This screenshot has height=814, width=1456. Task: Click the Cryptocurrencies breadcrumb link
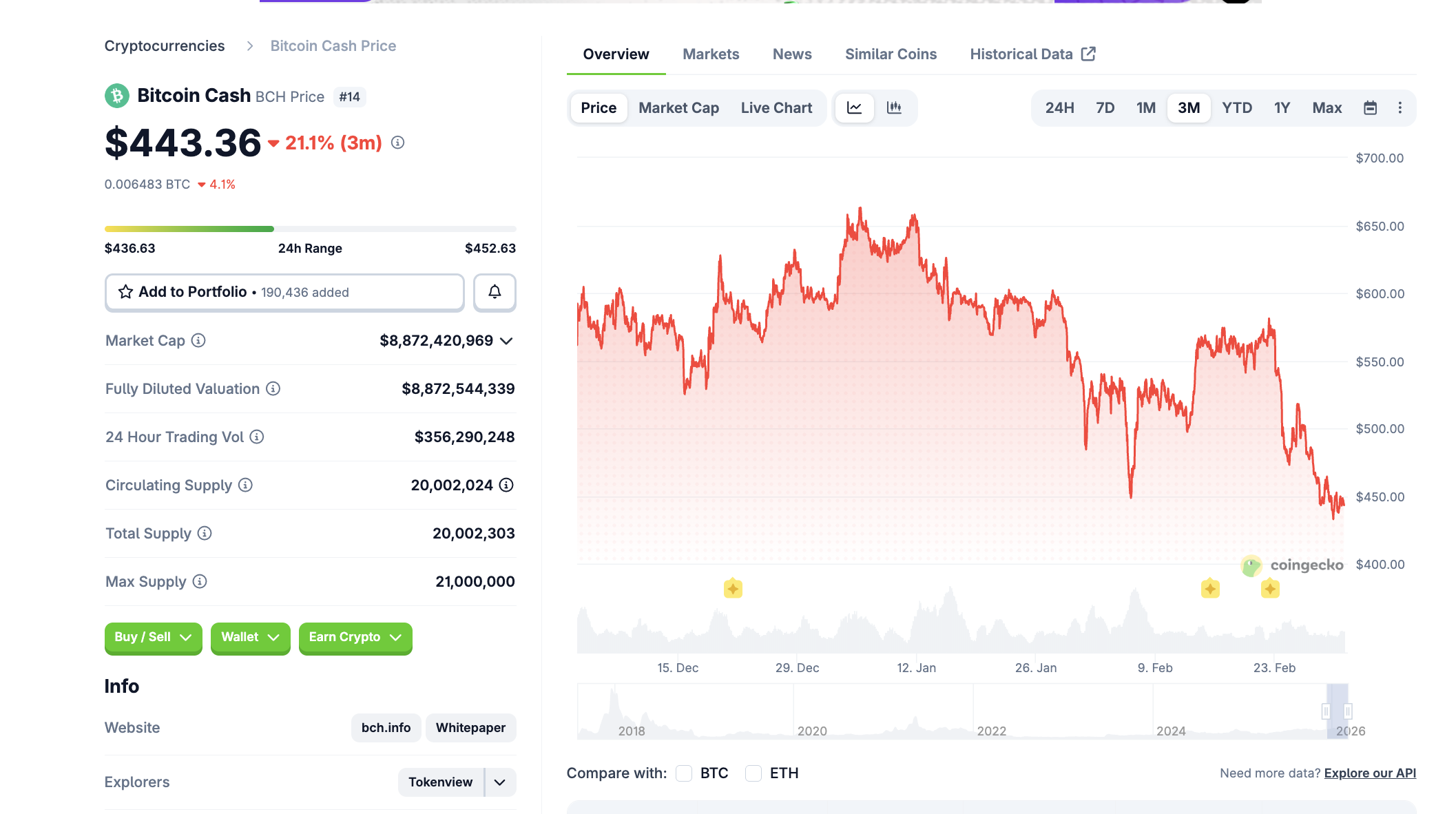(x=165, y=45)
